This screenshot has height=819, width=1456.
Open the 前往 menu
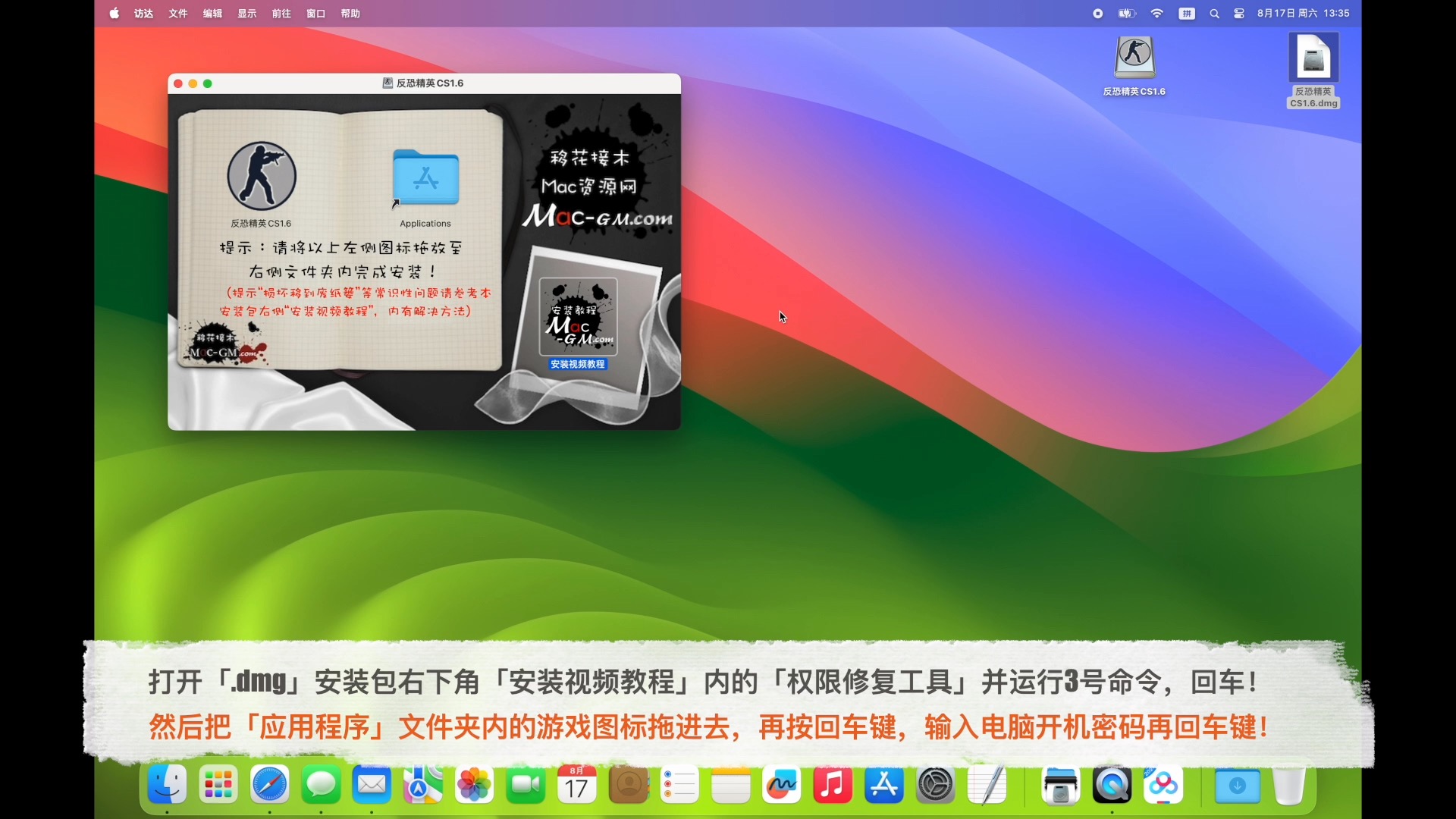281,14
